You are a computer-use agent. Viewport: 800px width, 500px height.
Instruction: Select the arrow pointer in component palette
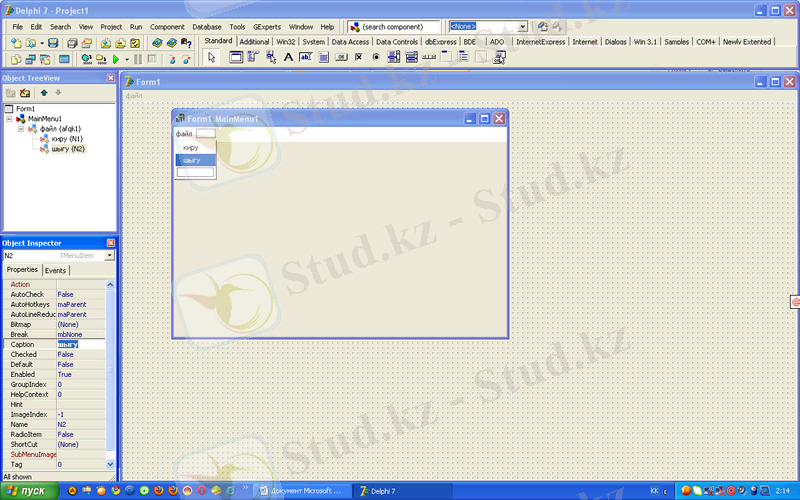pos(211,58)
